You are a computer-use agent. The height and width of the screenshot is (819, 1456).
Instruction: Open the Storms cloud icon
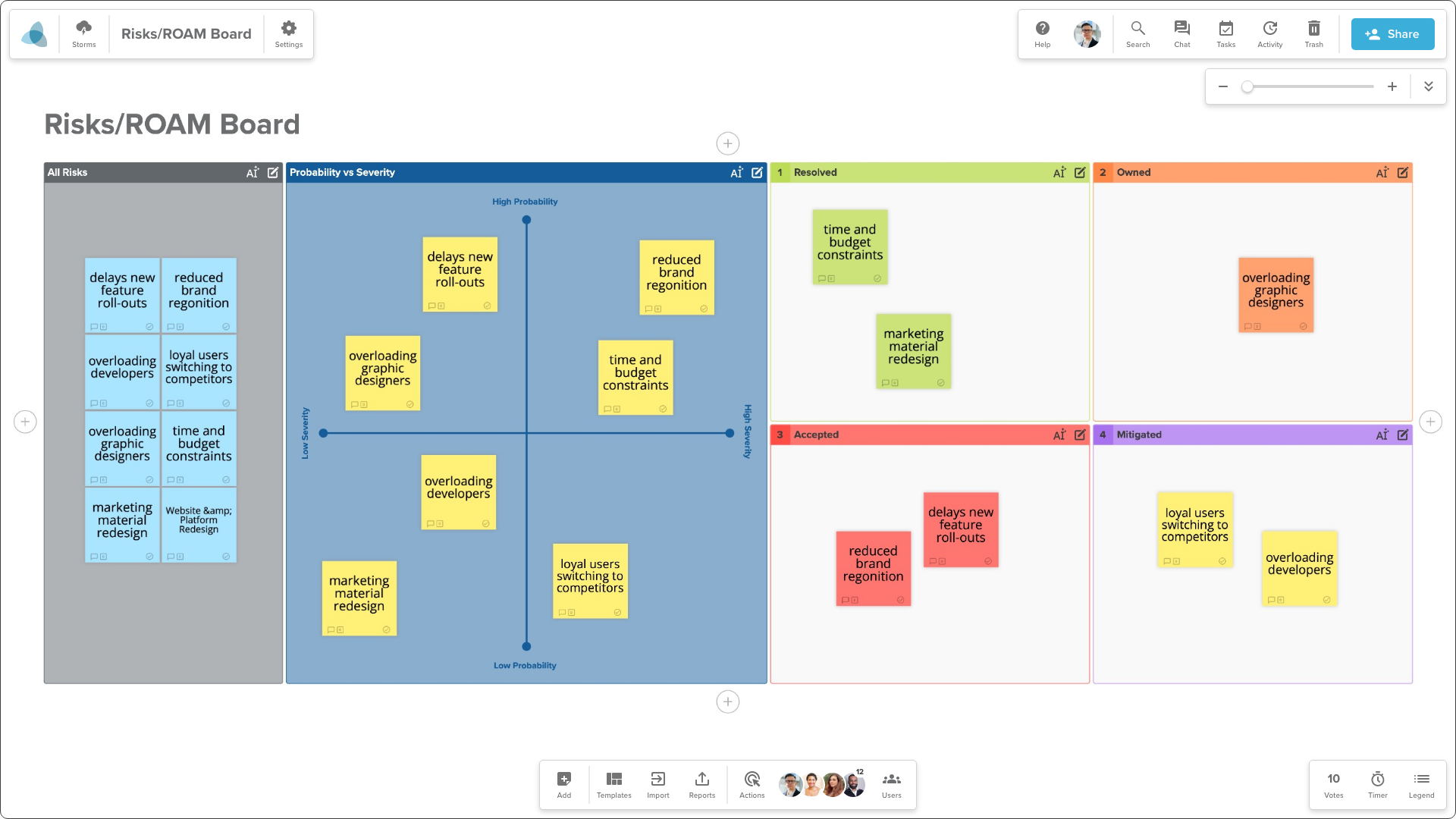click(84, 34)
